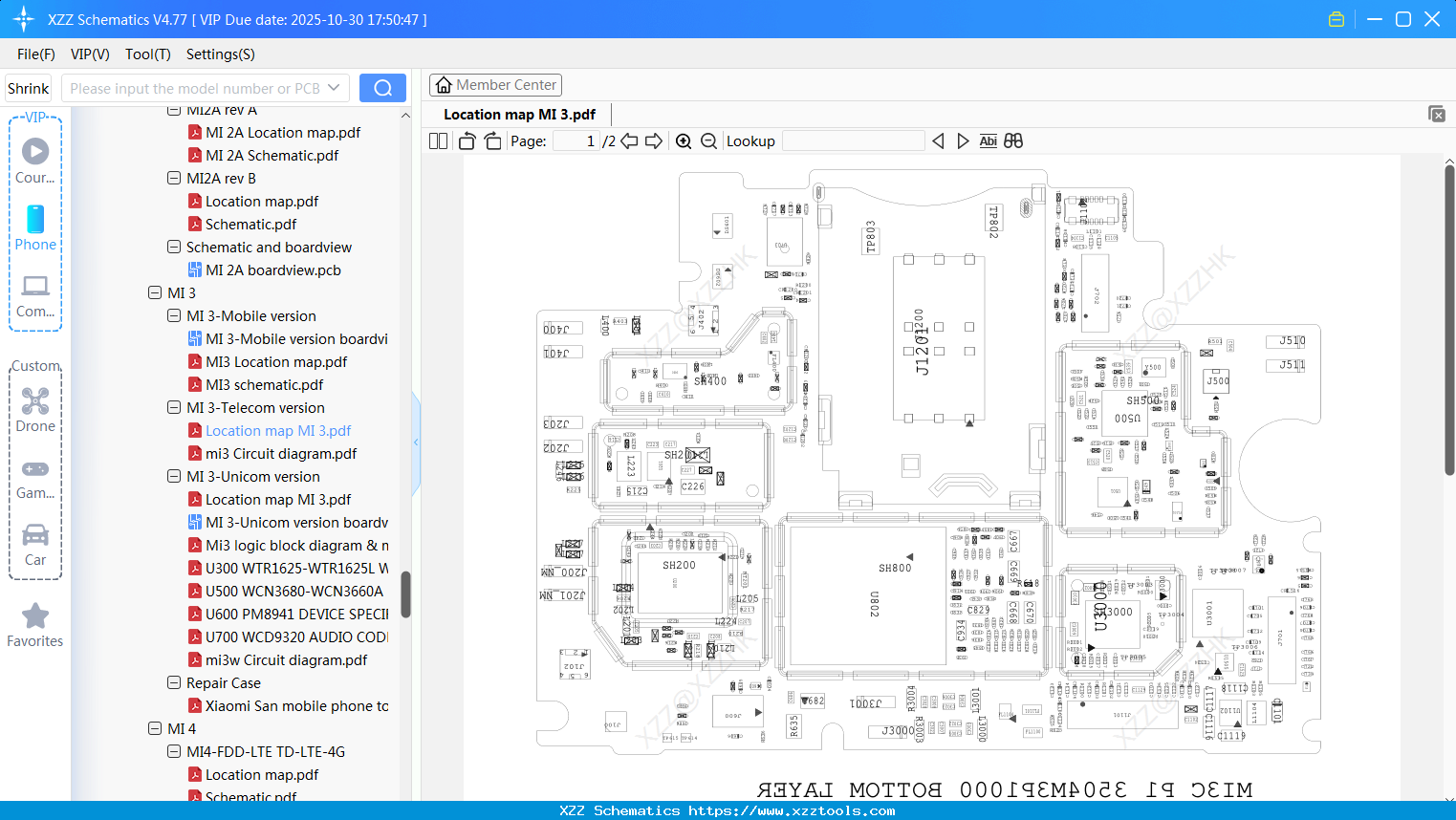This screenshot has height=820, width=1456.
Task: Collapse the MI 3-Unicom version group
Action: pyautogui.click(x=174, y=476)
